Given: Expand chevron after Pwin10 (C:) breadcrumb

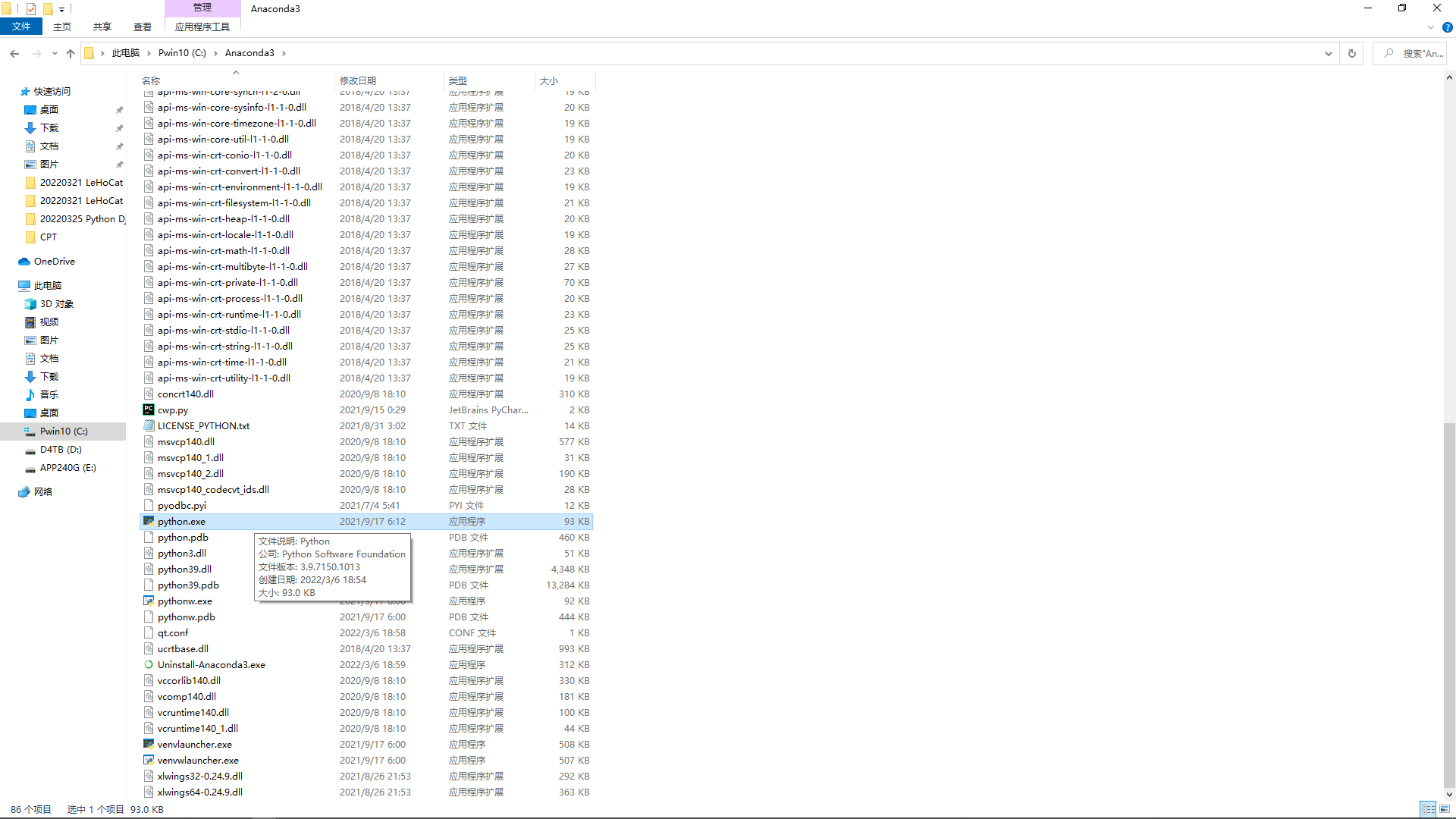Looking at the screenshot, I should pos(215,53).
